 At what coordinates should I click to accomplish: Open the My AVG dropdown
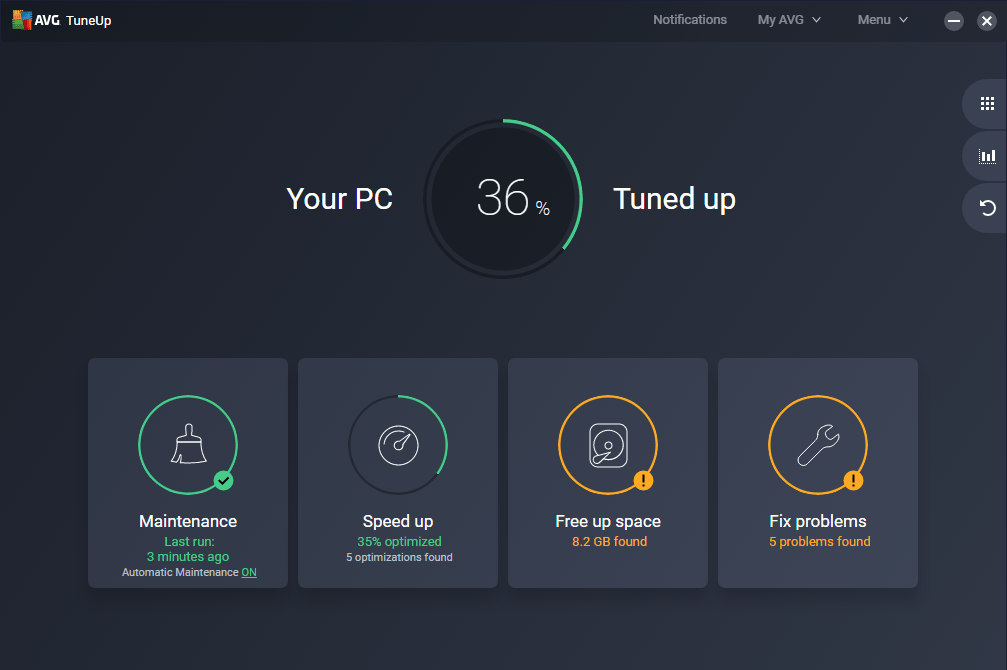(781, 19)
